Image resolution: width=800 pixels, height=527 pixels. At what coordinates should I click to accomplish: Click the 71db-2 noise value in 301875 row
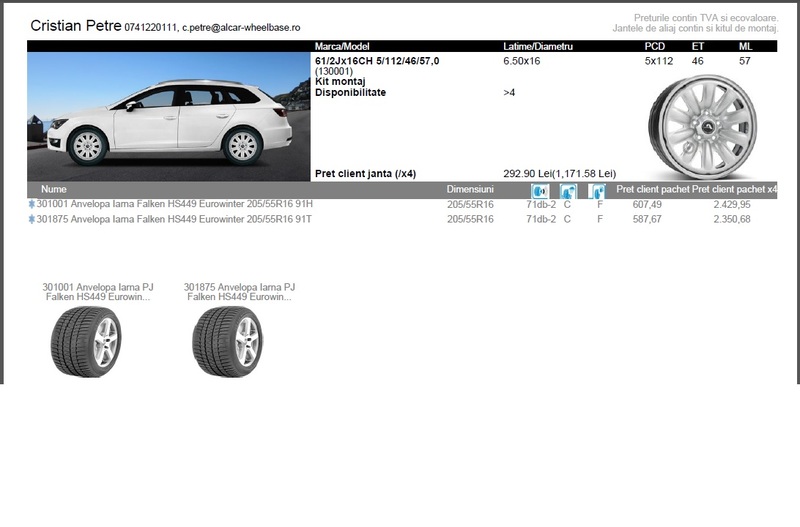click(541, 219)
